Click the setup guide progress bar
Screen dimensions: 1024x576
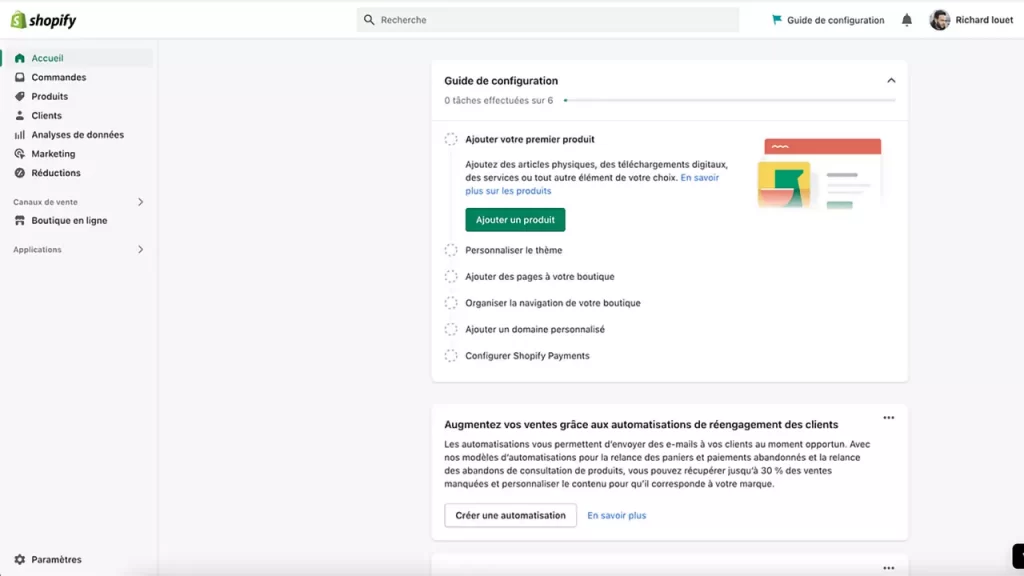(x=729, y=101)
